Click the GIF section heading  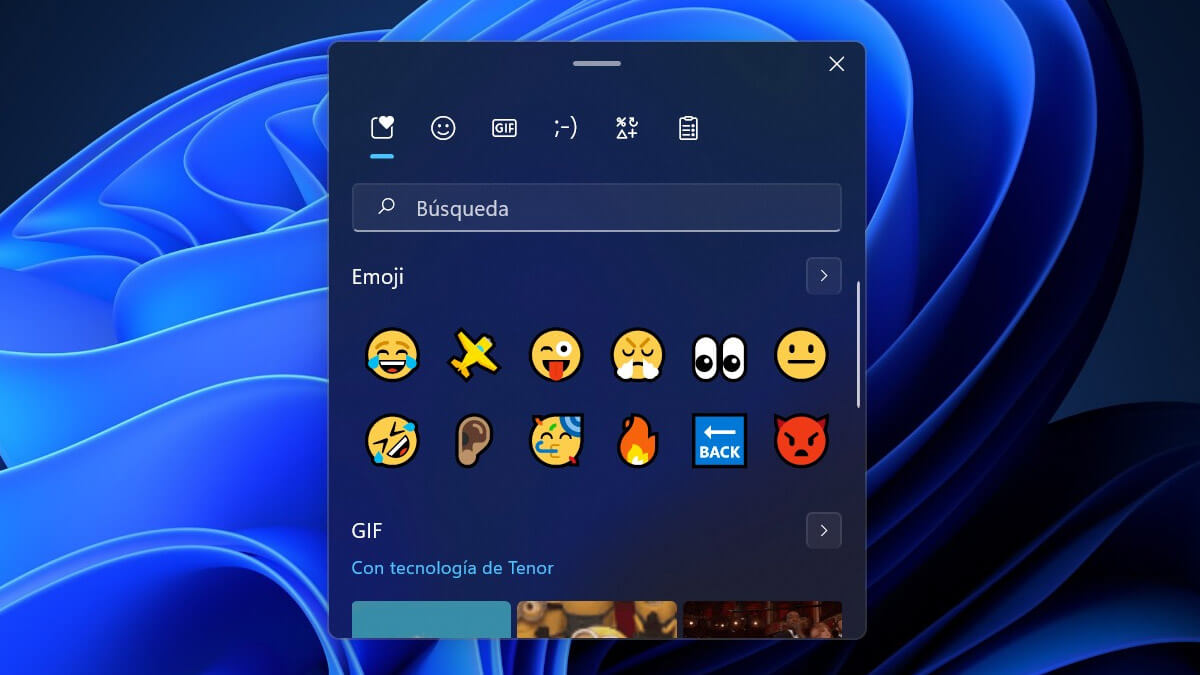(367, 530)
